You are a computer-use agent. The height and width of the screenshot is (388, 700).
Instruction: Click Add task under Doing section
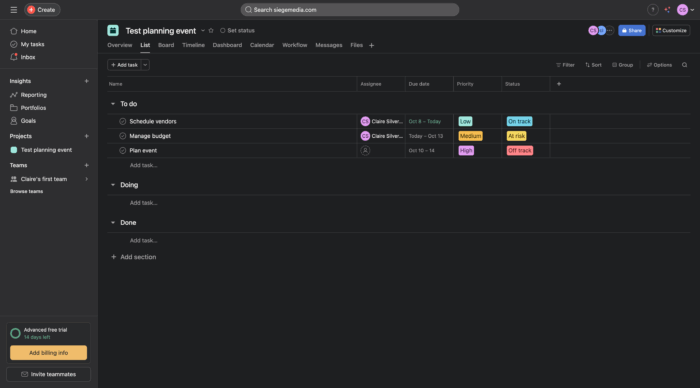click(143, 203)
